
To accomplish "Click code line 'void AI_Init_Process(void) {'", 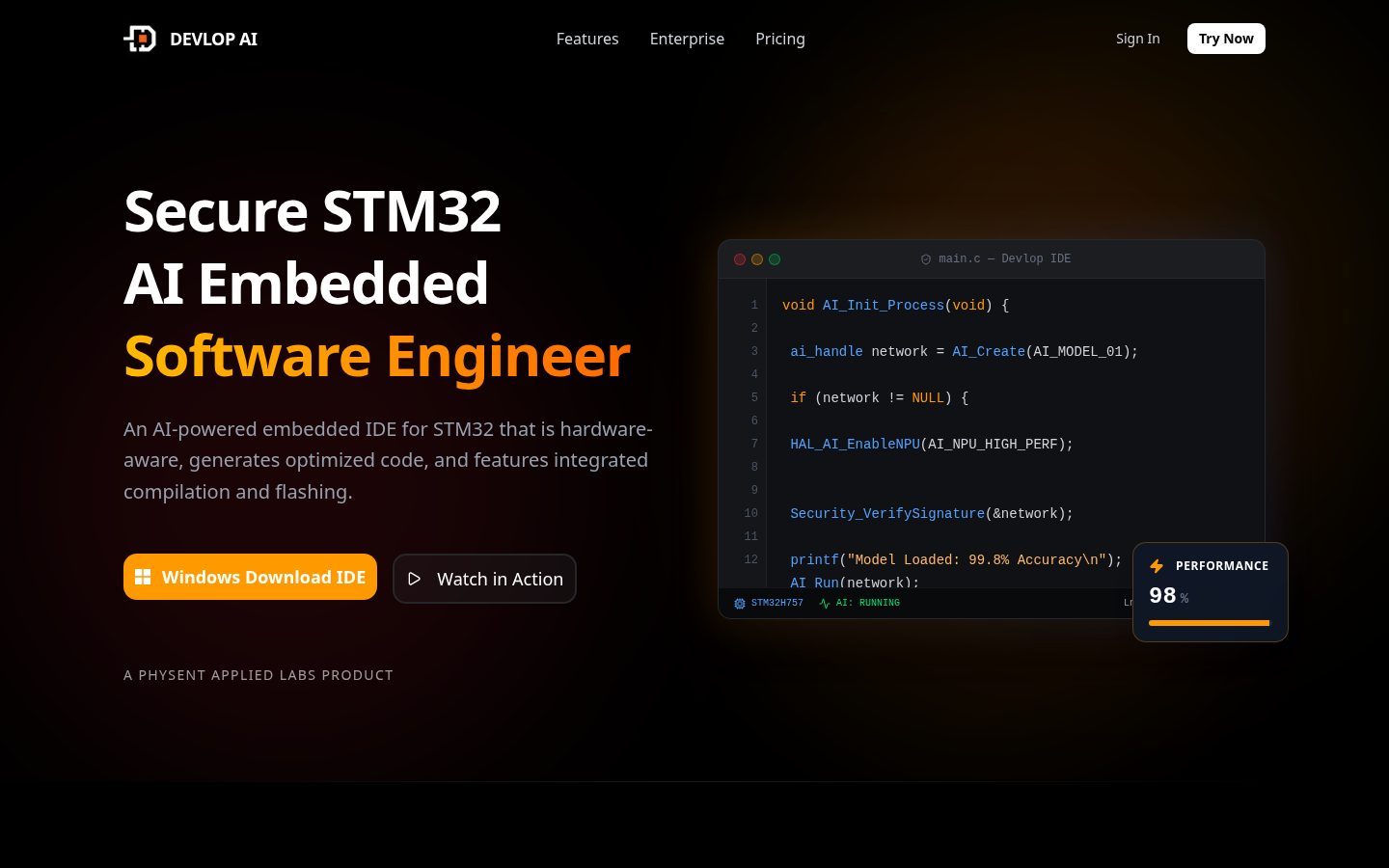I will click(x=895, y=305).
